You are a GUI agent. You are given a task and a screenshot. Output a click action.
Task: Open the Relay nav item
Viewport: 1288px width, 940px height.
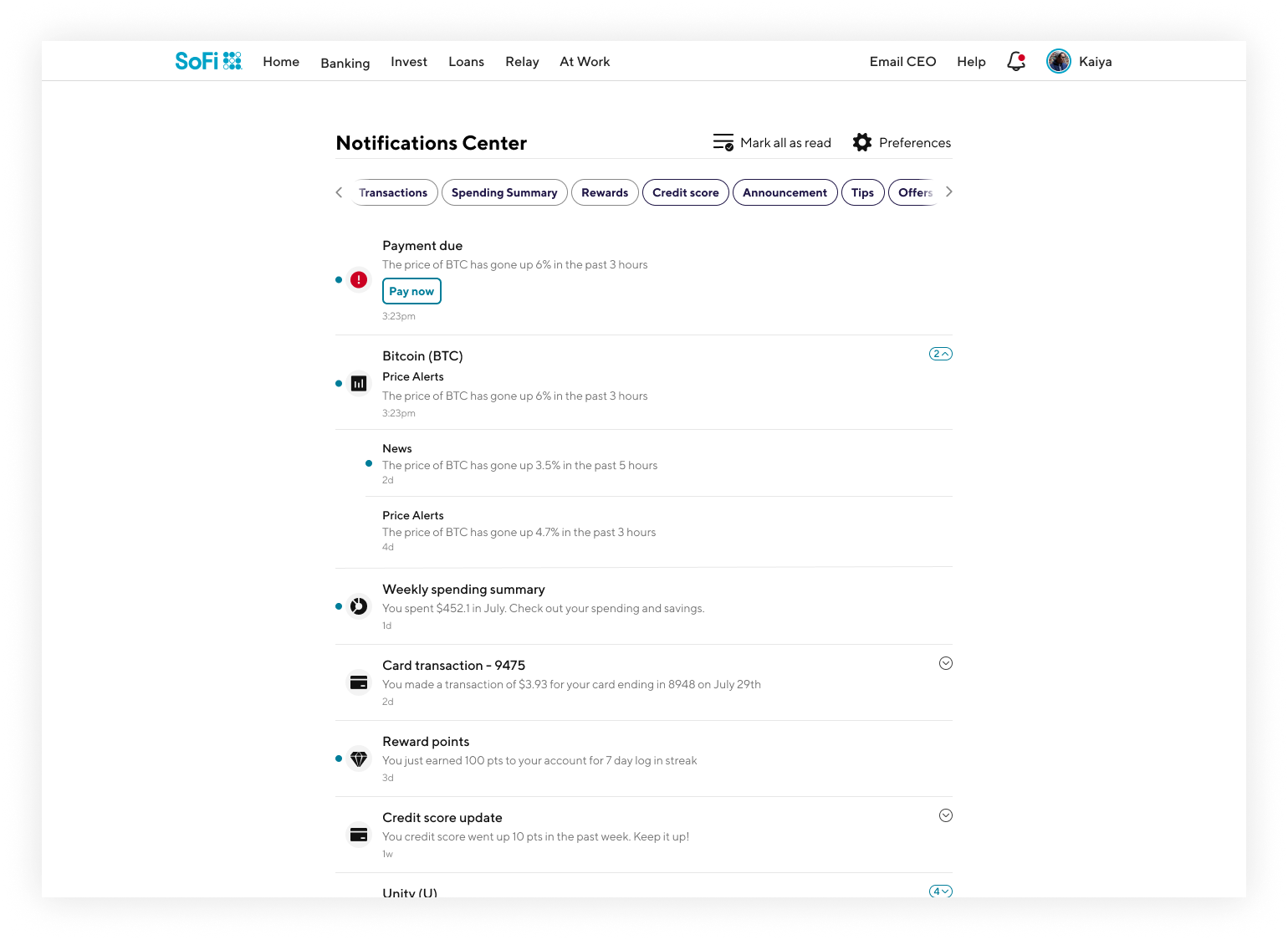coord(522,62)
